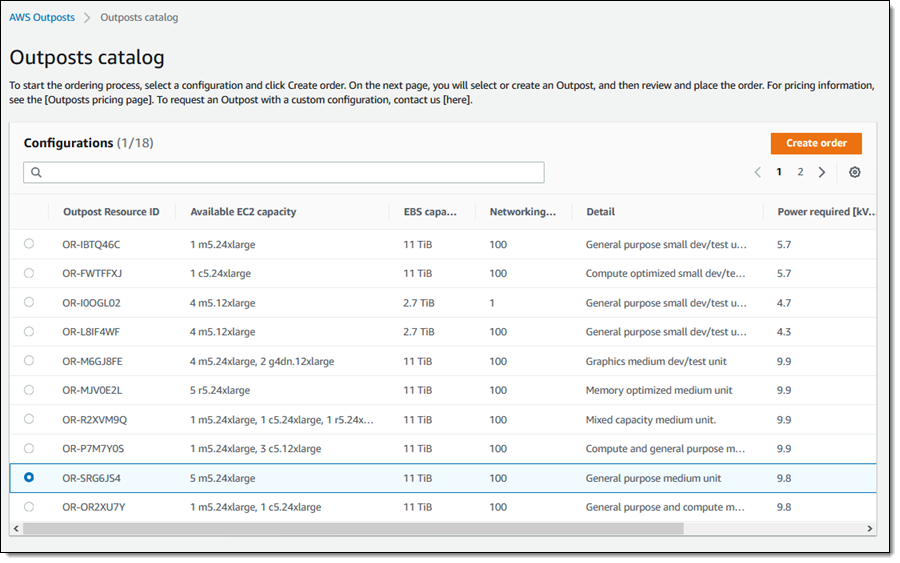Viewport: 900px width, 563px height.
Task: Click OR-M6GJ8FE resource ID
Action: (x=92, y=362)
